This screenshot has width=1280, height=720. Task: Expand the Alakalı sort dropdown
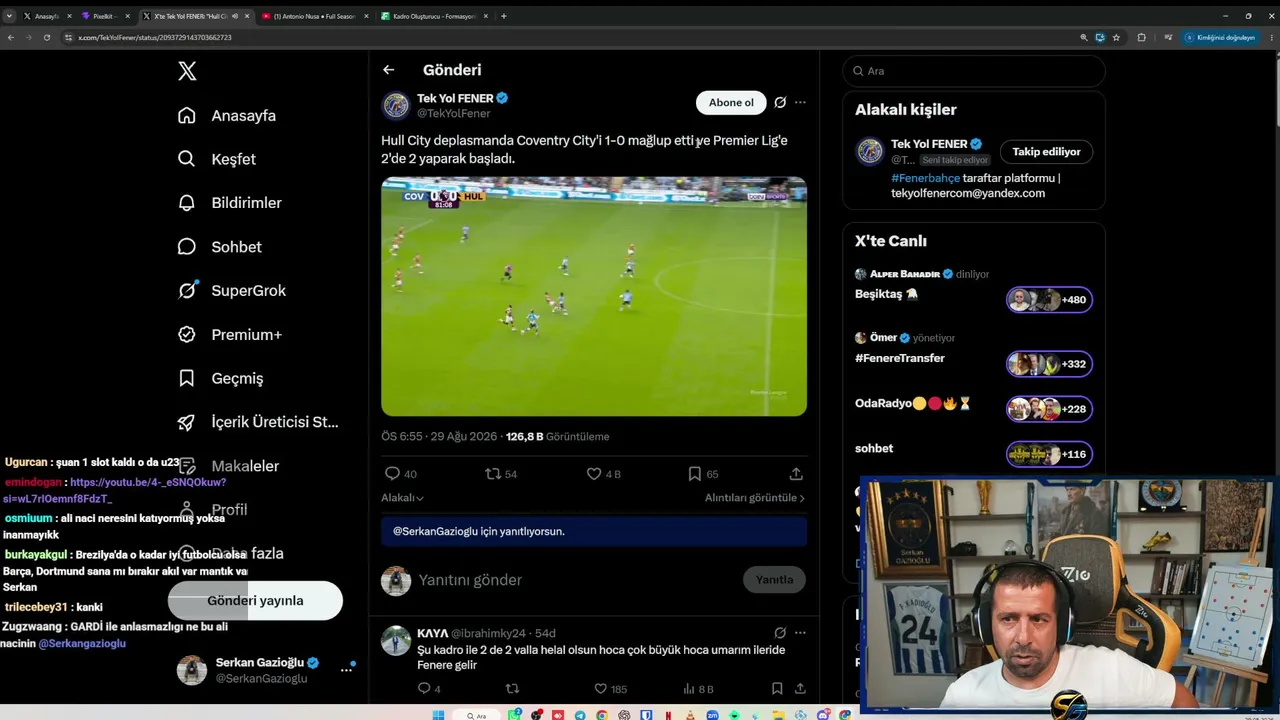[402, 498]
